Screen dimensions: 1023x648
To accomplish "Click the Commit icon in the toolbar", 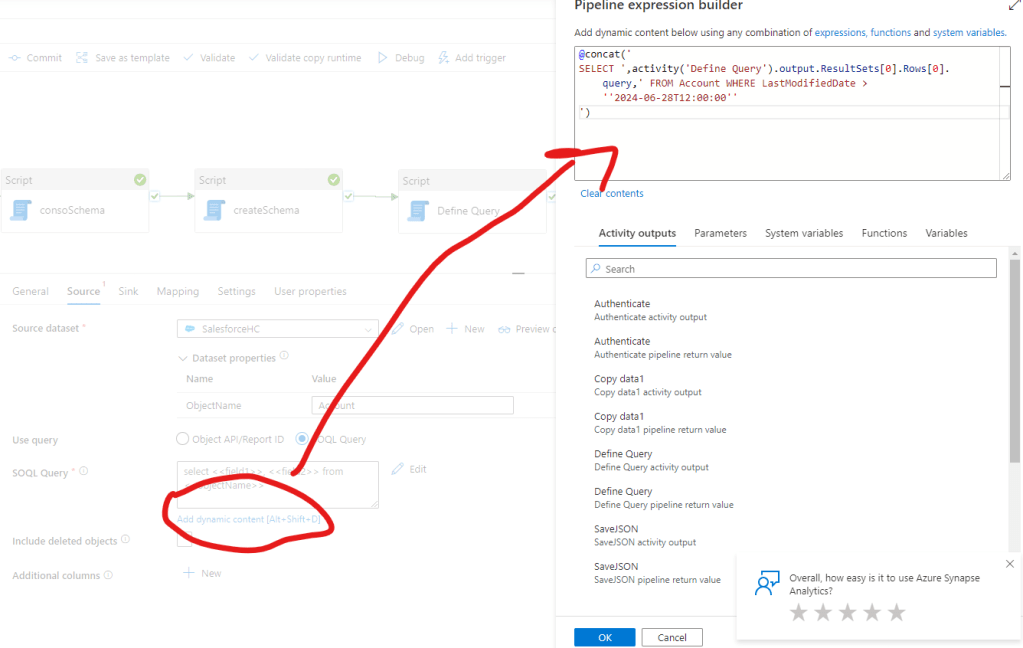I will pyautogui.click(x=15, y=58).
